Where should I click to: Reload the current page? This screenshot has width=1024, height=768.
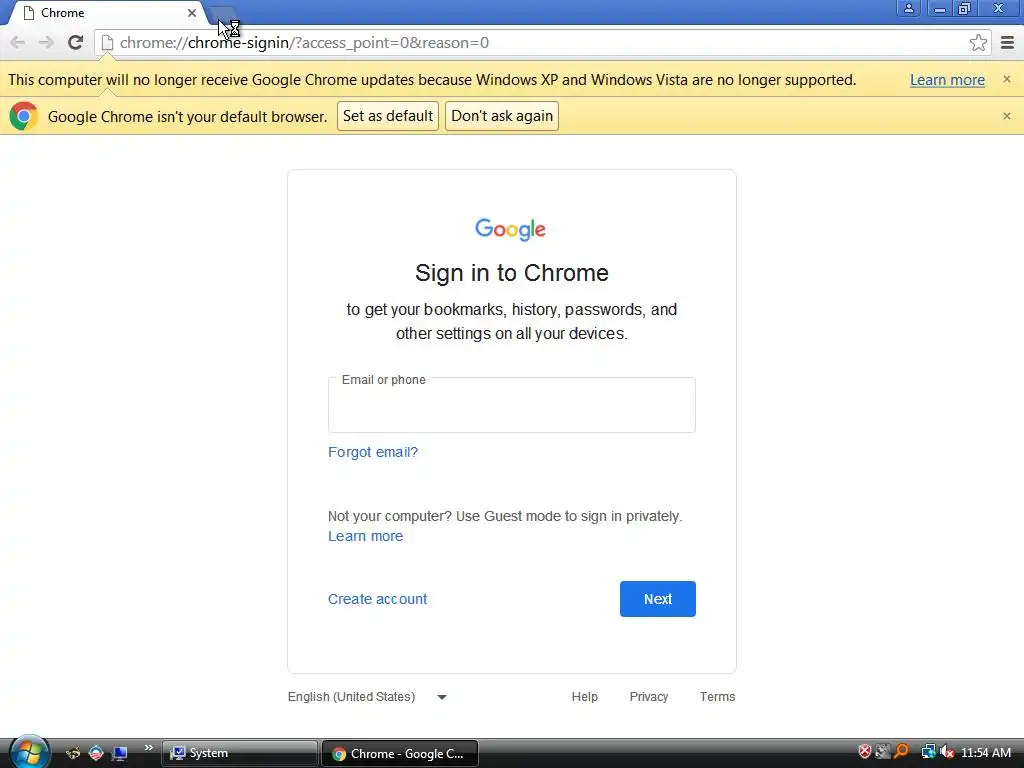point(75,42)
